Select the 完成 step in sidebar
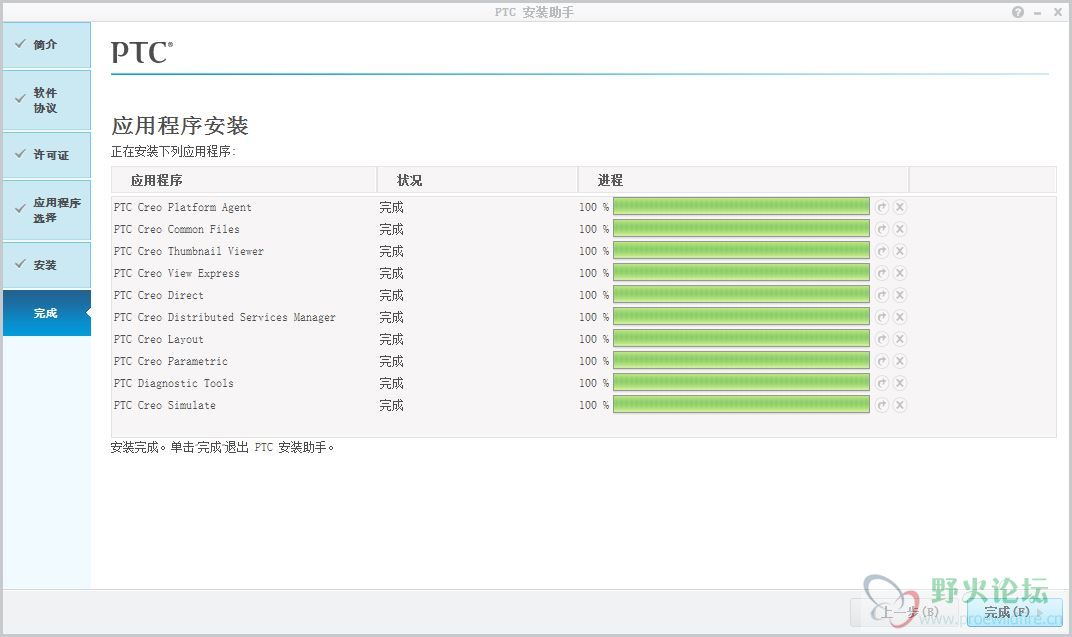This screenshot has height=637, width=1072. pyautogui.click(x=46, y=313)
